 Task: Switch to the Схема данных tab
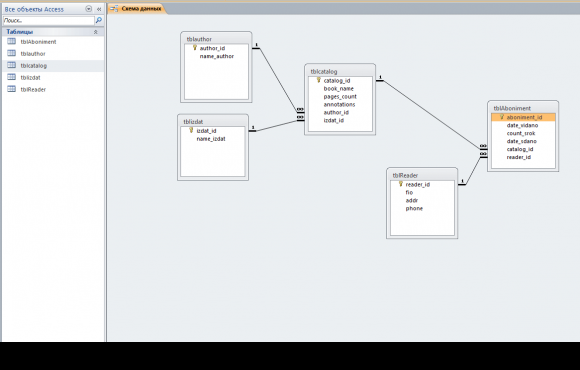pos(136,9)
